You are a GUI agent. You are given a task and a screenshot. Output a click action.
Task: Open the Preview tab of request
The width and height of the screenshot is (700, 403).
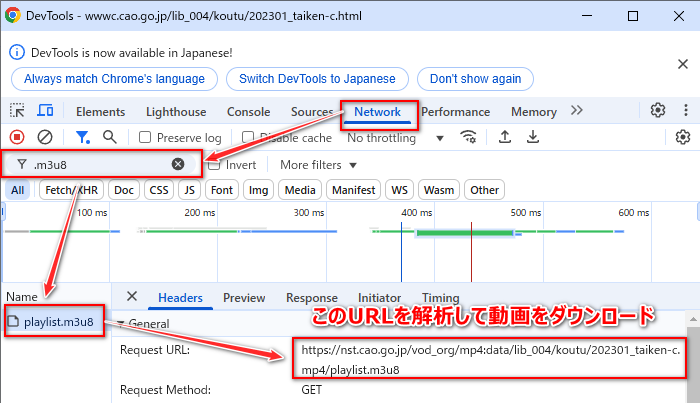[x=244, y=298]
